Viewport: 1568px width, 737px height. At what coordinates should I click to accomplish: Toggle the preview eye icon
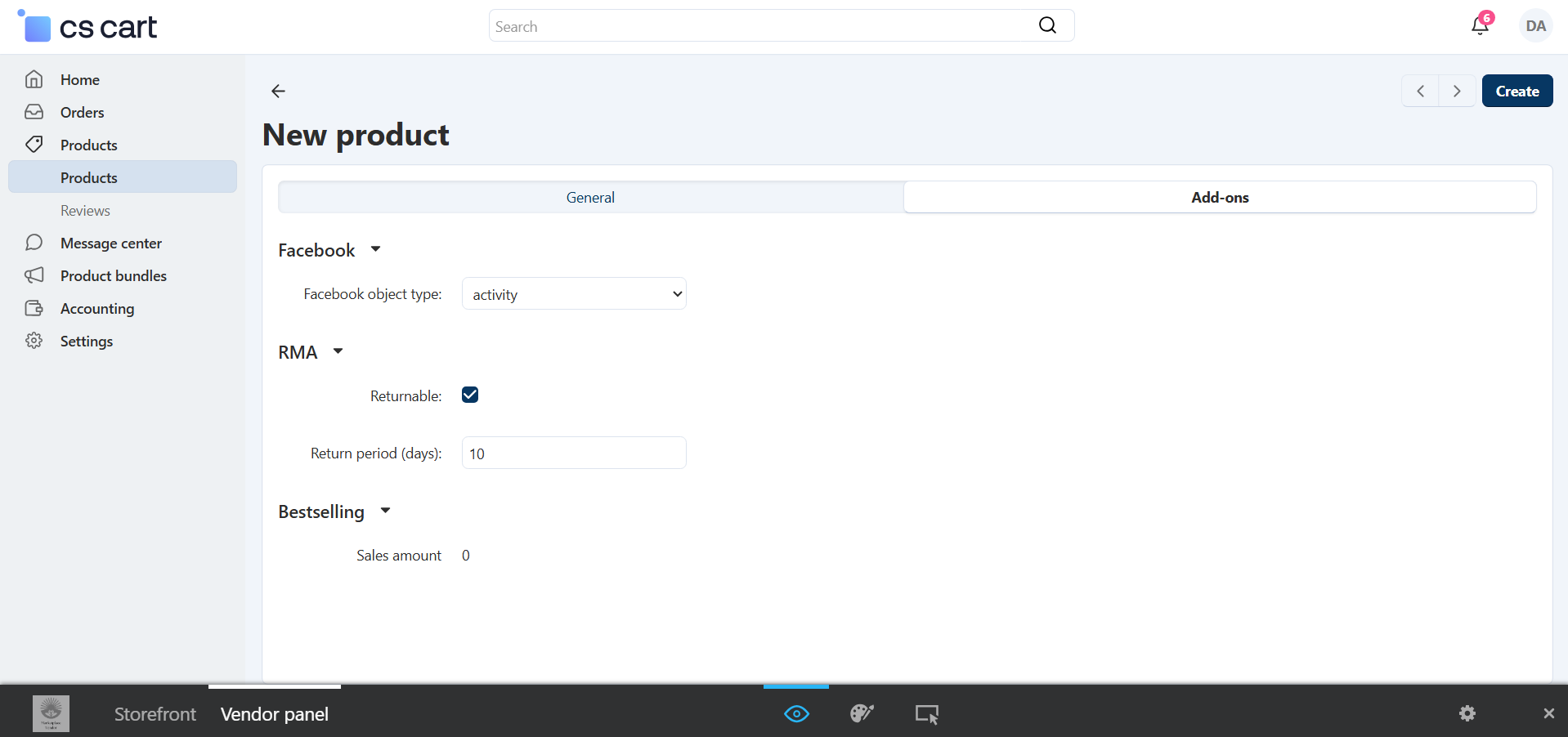coord(796,713)
